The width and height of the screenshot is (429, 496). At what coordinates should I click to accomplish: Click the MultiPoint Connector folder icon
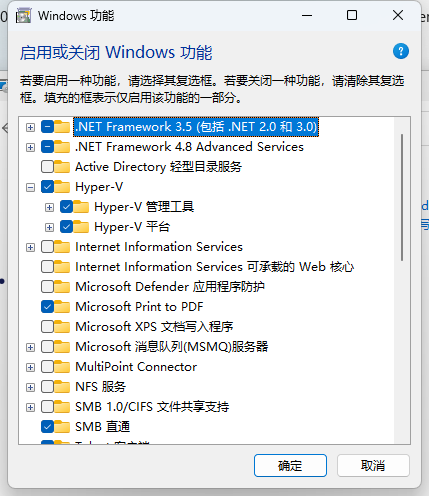[x=62, y=367]
